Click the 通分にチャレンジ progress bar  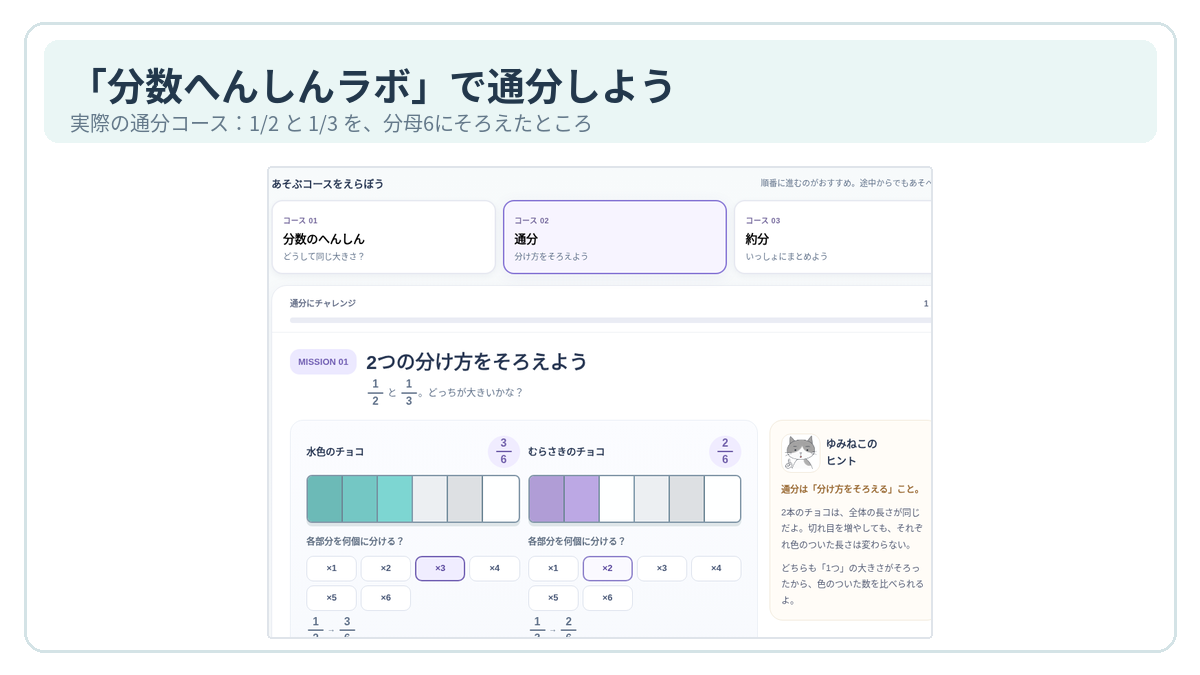pyautogui.click(x=610, y=320)
